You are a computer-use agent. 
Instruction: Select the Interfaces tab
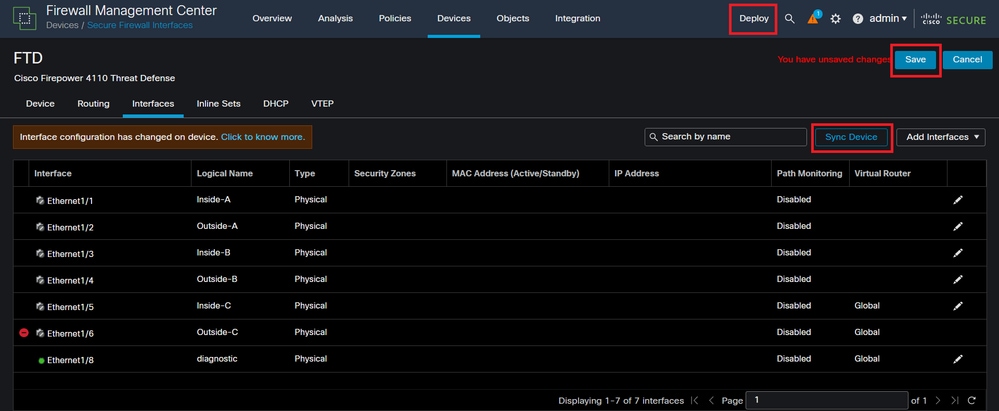pos(153,103)
